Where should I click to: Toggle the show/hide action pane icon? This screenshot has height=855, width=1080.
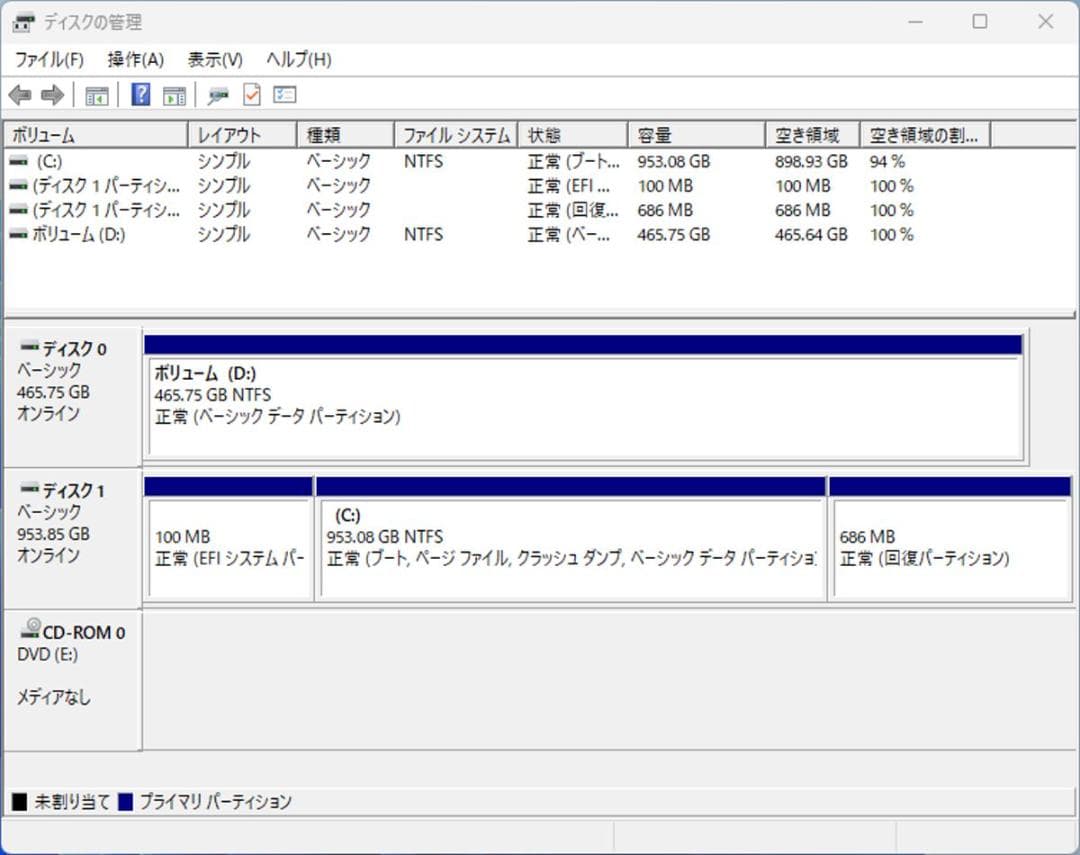[x=176, y=94]
